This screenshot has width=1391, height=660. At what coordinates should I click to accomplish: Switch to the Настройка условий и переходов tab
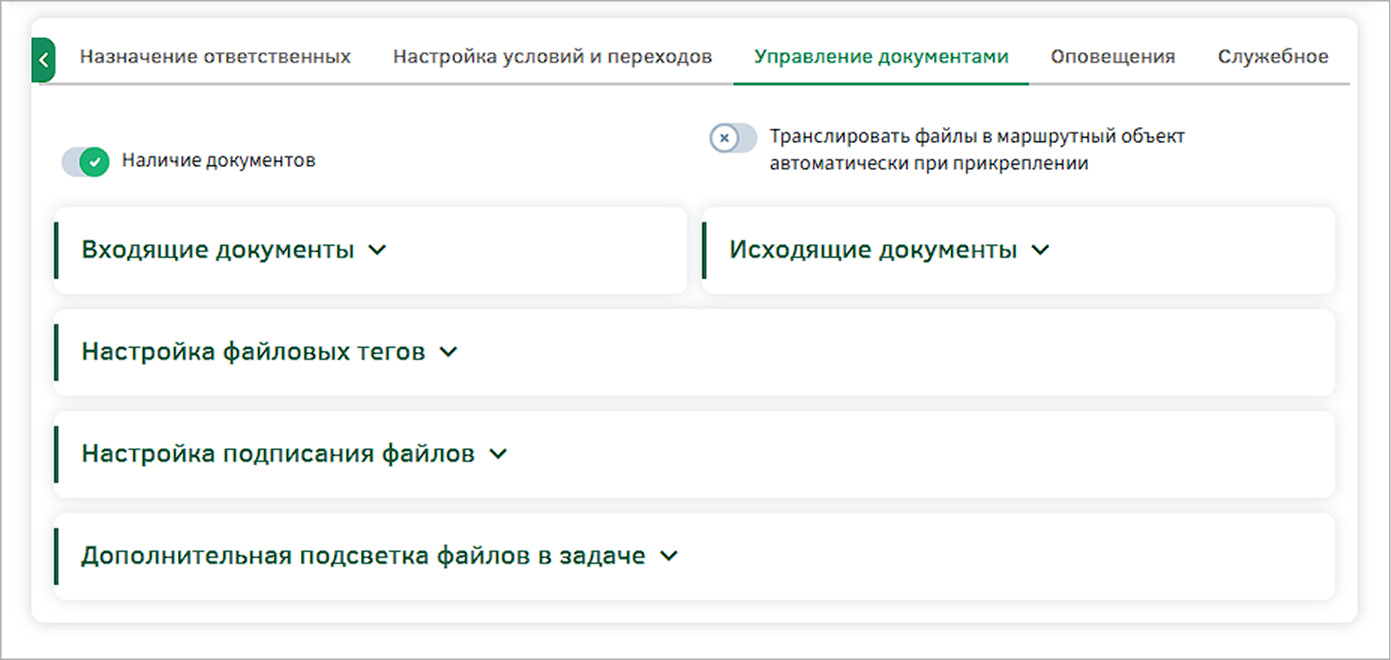(x=552, y=57)
